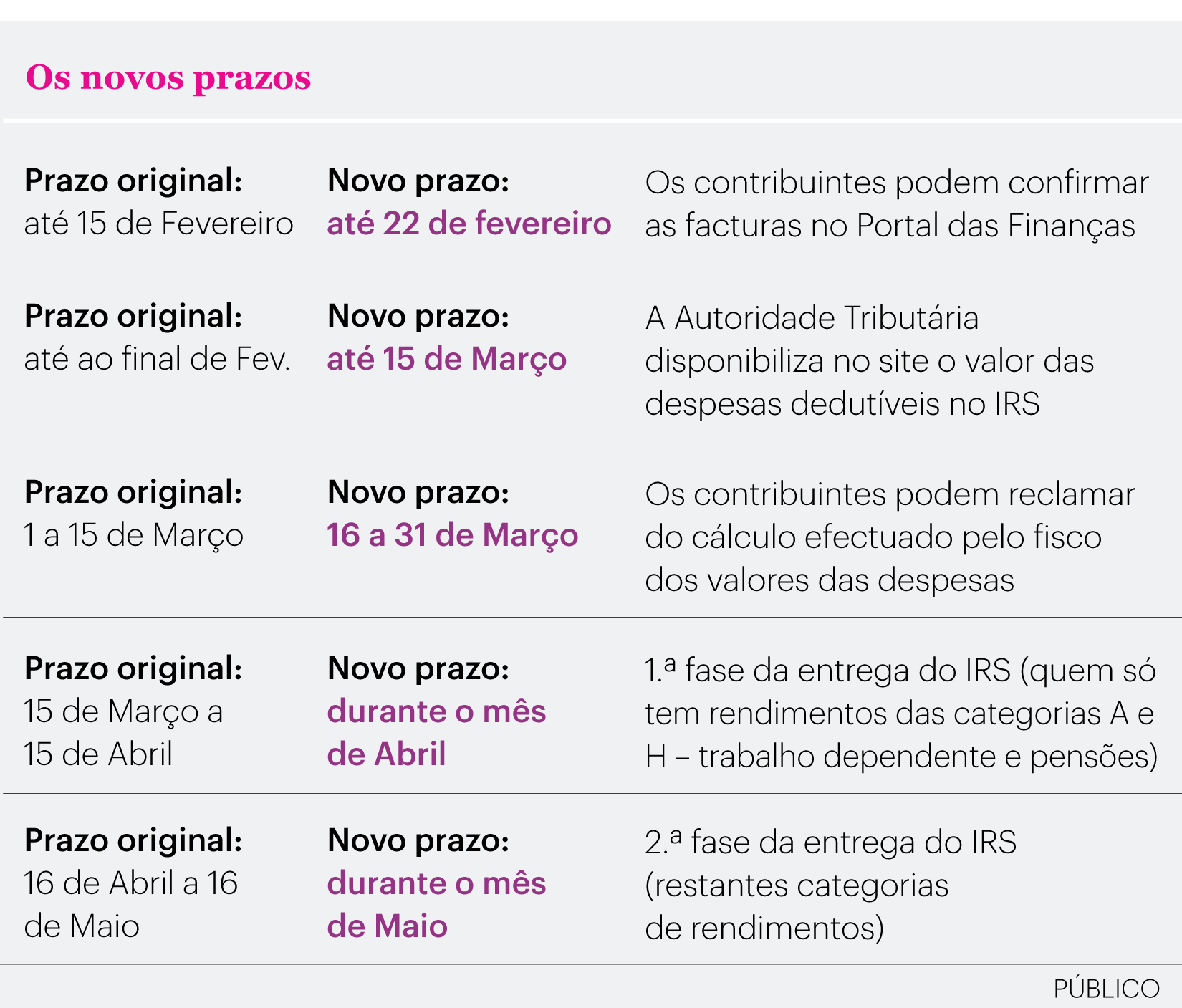
Task: Click the "1.ª fase da entrega do IRS" description
Action: pyautogui.click(x=900, y=713)
